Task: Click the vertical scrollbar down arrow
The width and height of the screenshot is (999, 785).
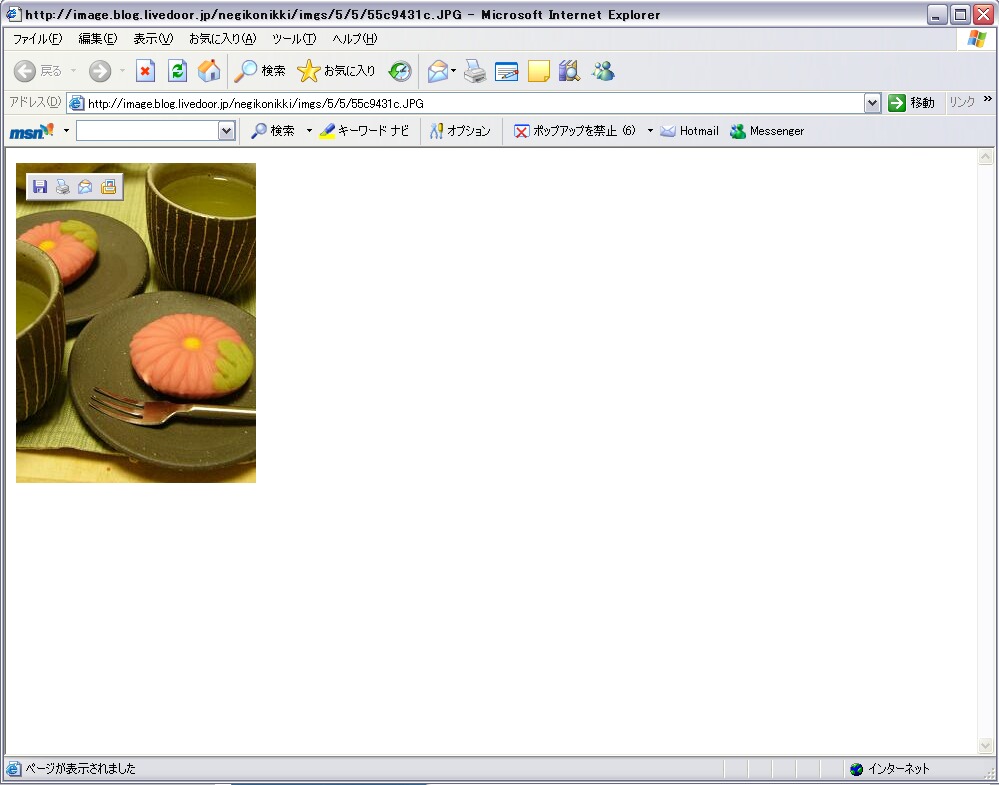Action: [x=986, y=745]
